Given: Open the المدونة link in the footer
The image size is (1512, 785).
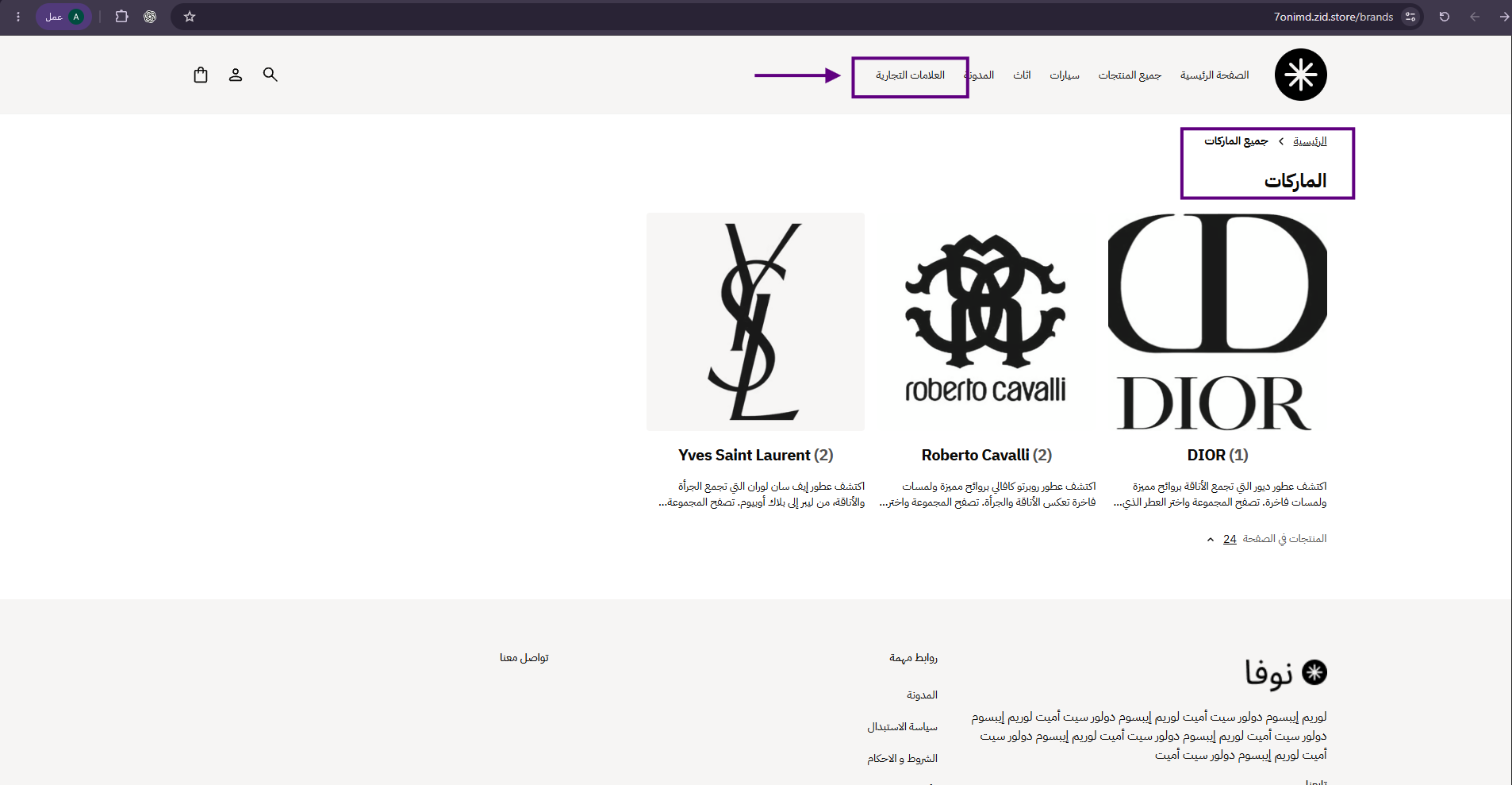Looking at the screenshot, I should pyautogui.click(x=922, y=695).
